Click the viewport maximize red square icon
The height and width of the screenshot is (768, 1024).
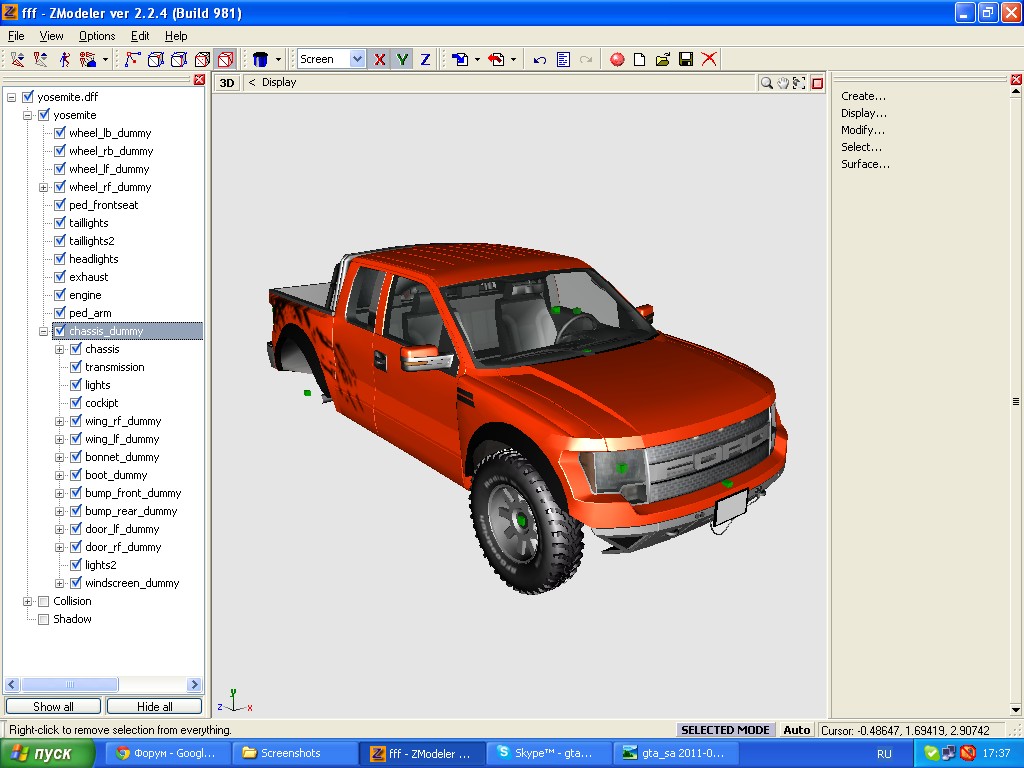coord(817,83)
